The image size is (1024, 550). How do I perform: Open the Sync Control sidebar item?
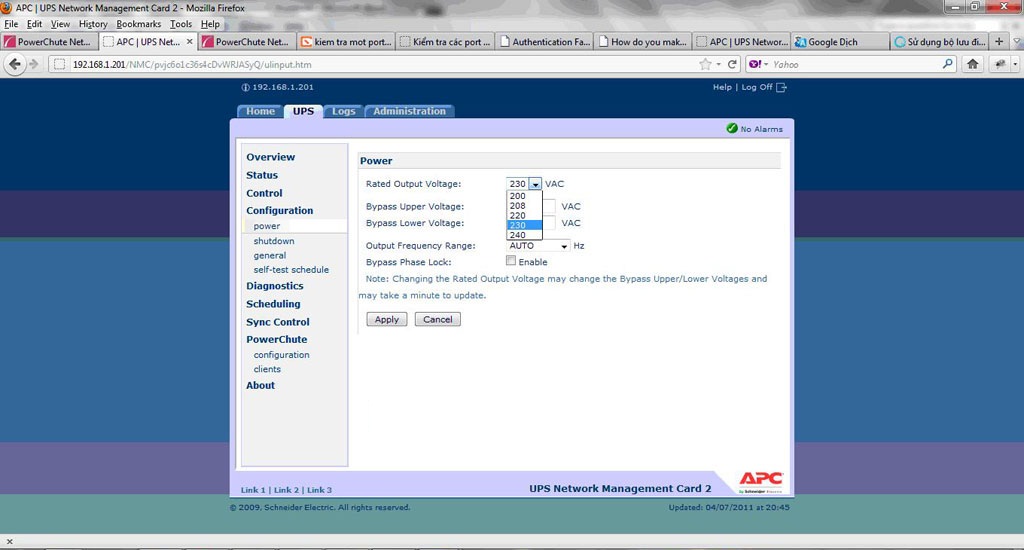[x=278, y=322]
